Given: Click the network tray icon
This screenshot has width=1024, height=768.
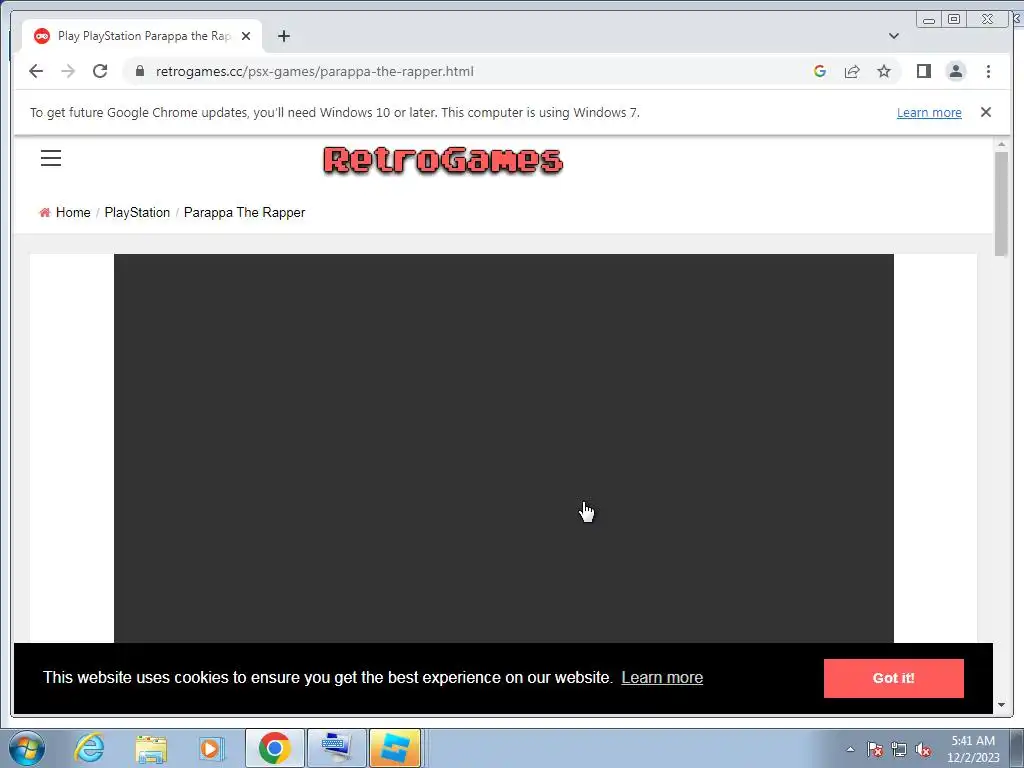Looking at the screenshot, I should click(x=899, y=749).
